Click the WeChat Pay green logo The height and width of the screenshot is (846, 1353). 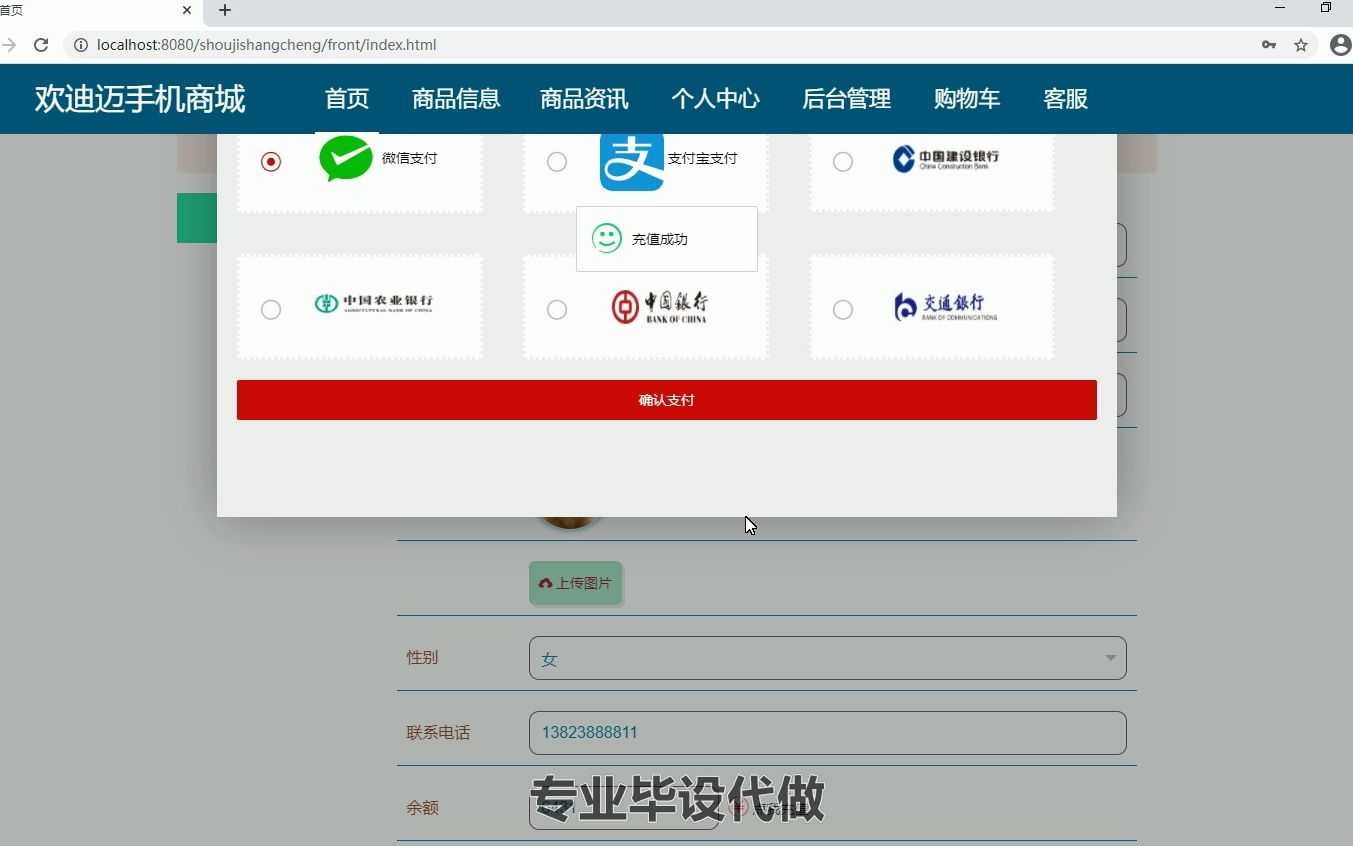tap(346, 158)
